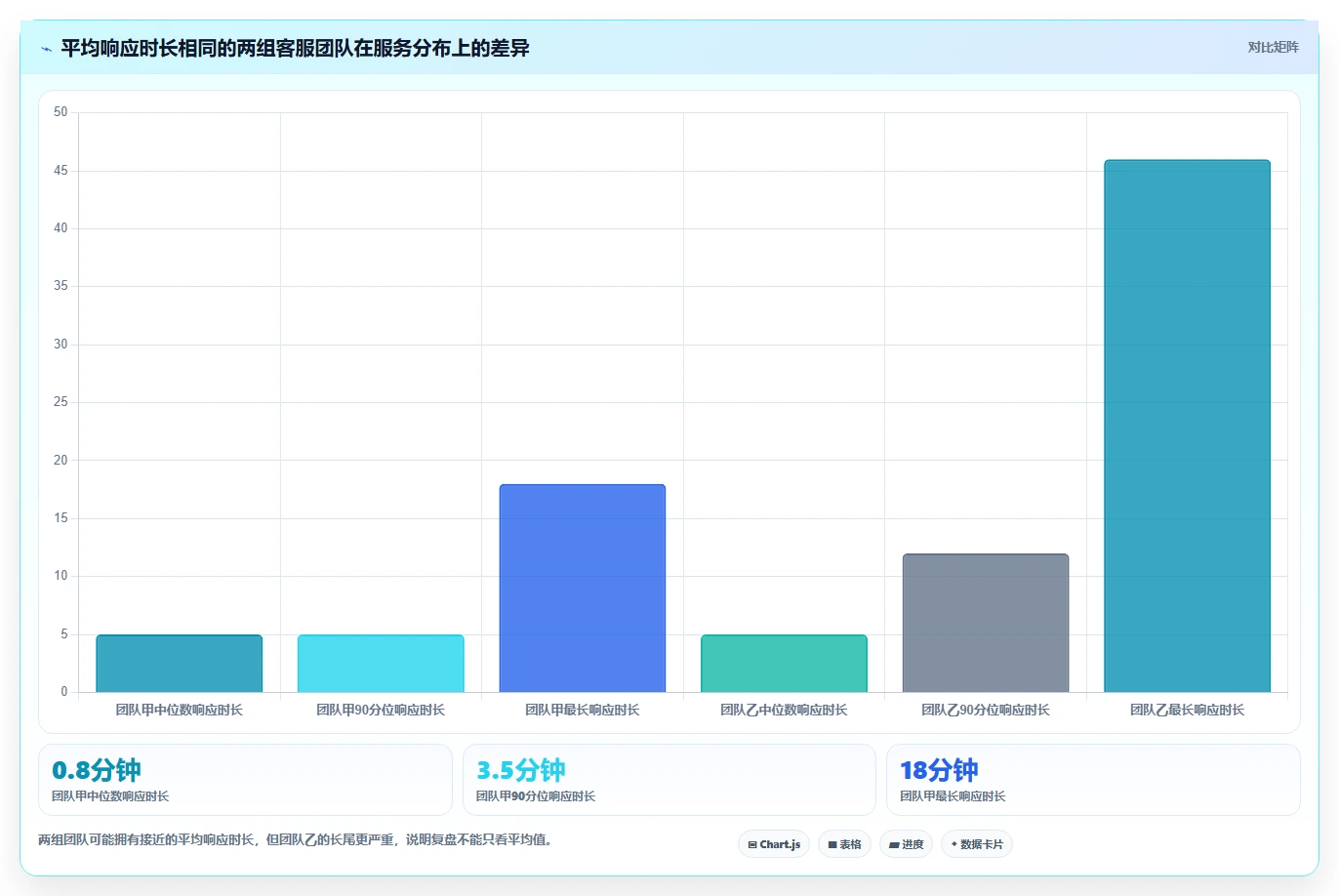Click axis label 团队甲中位数响应时长
This screenshot has height=896, width=1339.
tap(179, 710)
